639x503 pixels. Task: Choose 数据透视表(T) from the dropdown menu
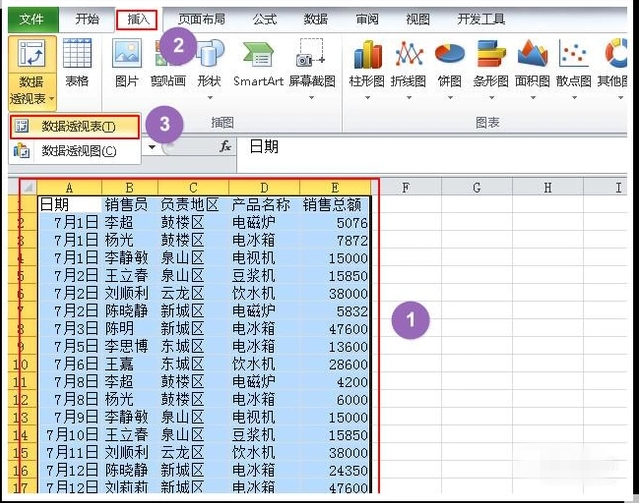click(75, 127)
